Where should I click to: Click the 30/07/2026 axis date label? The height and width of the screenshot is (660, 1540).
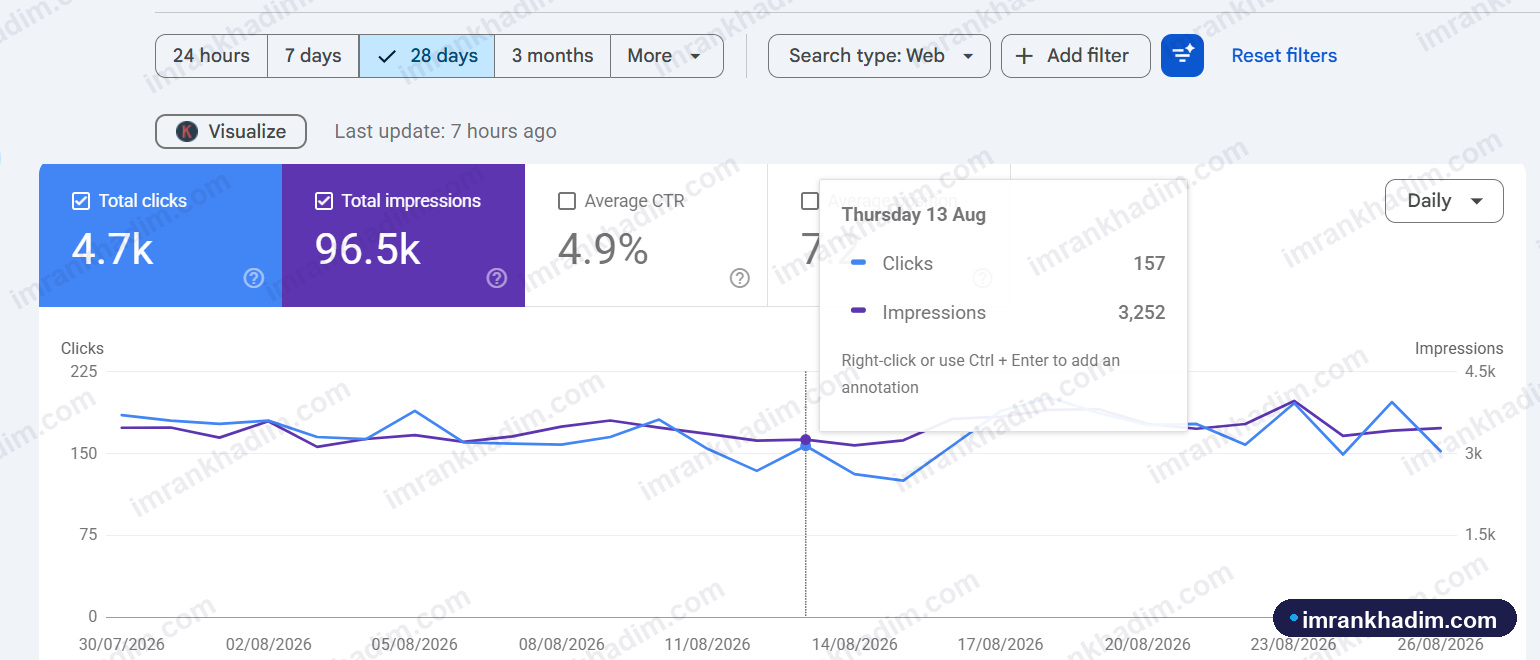(122, 645)
